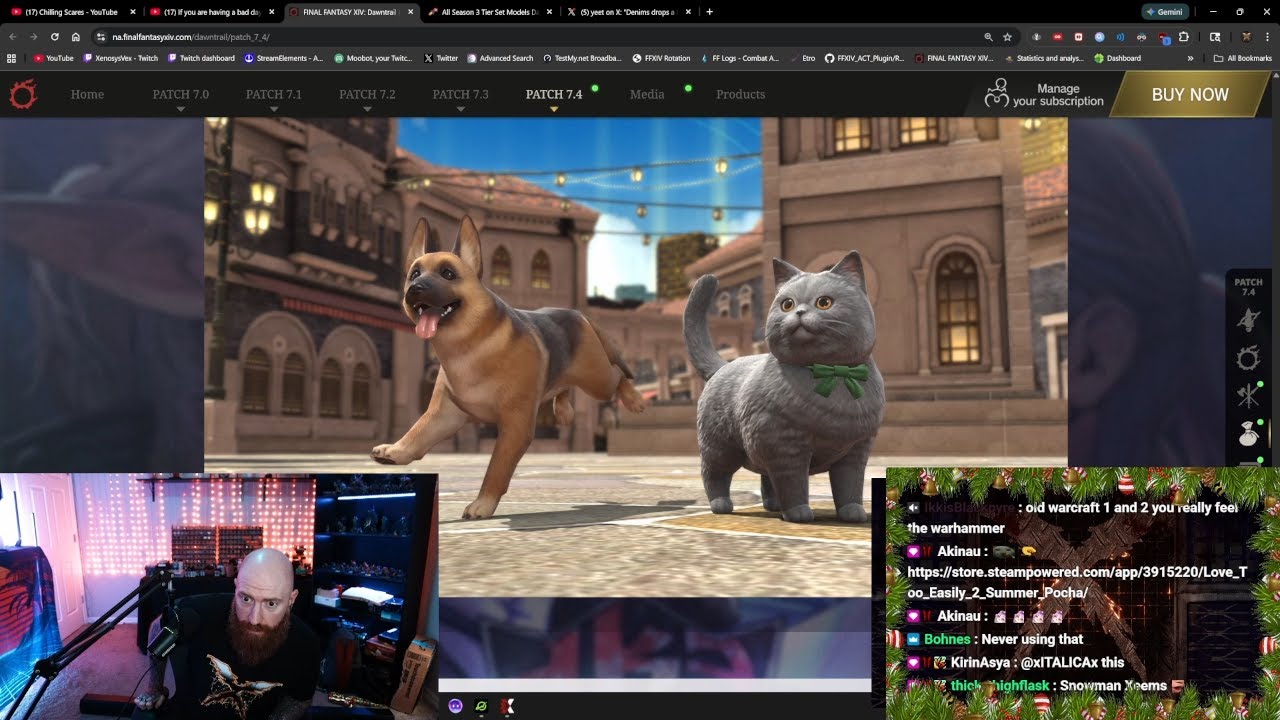Image resolution: width=1280 pixels, height=720 pixels.
Task: Go back in browser history
Action: [x=12, y=36]
